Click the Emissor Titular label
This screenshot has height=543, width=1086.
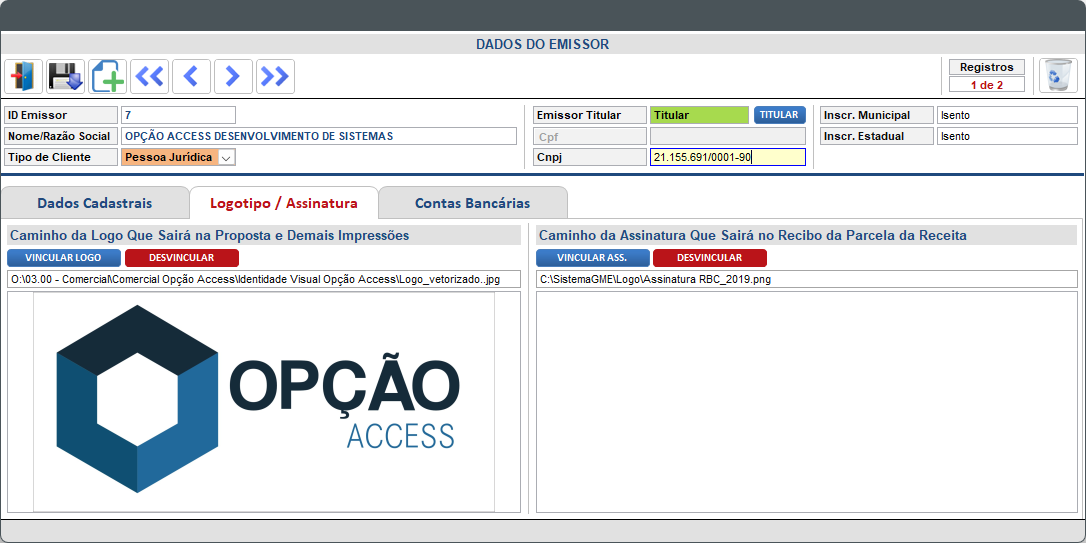[589, 115]
